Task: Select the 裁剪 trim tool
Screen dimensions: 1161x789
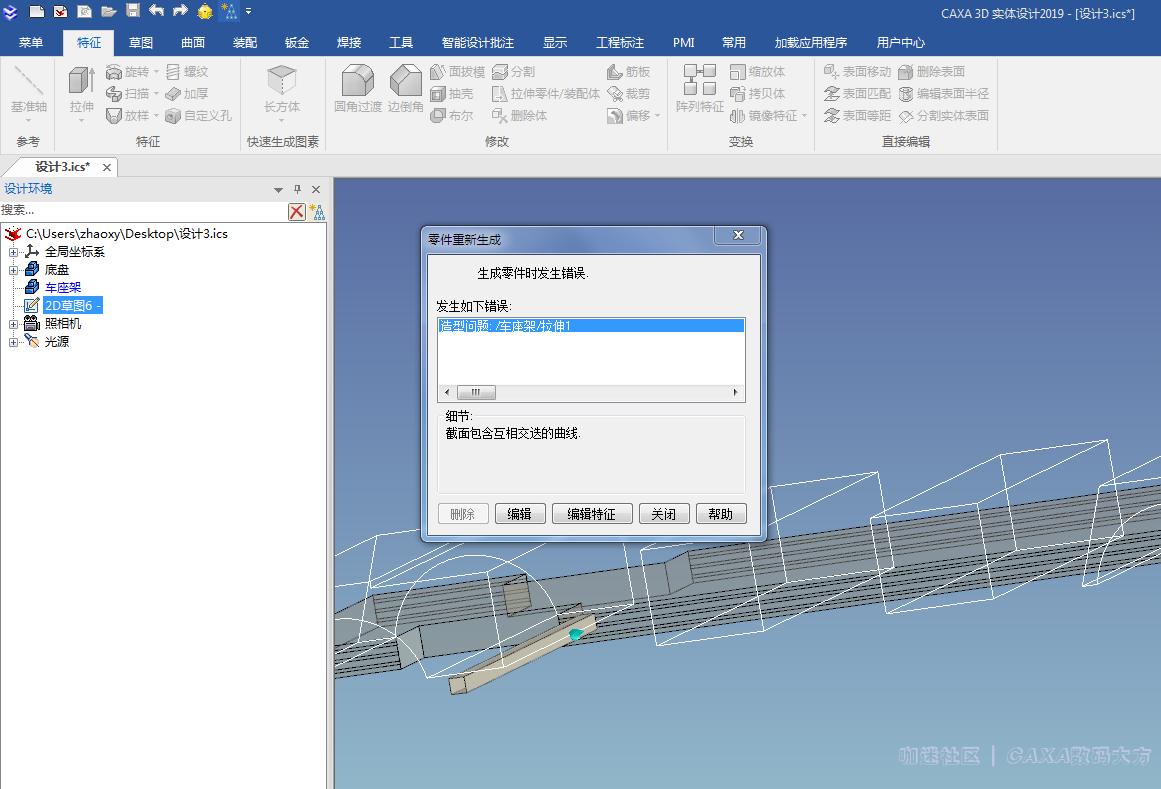Action: pyautogui.click(x=629, y=94)
